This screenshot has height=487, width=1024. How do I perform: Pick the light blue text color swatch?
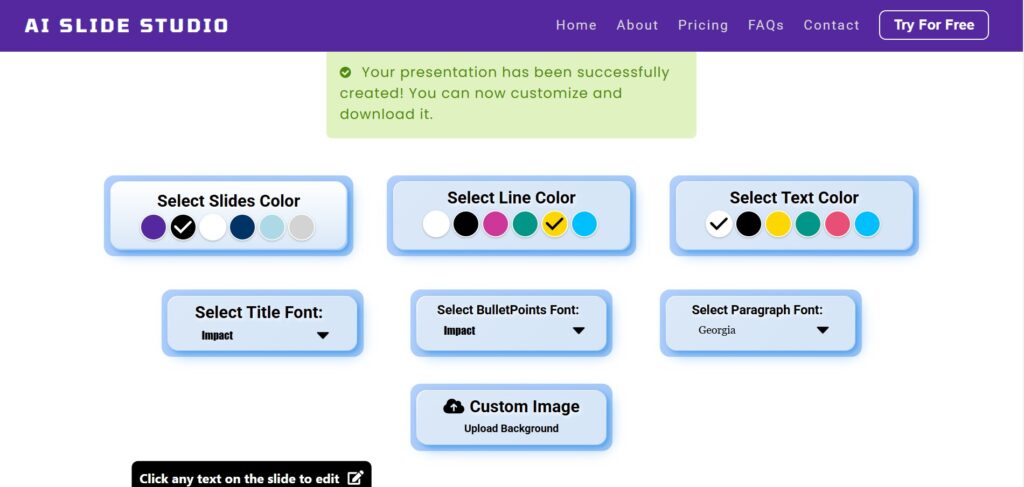pyautogui.click(x=867, y=224)
